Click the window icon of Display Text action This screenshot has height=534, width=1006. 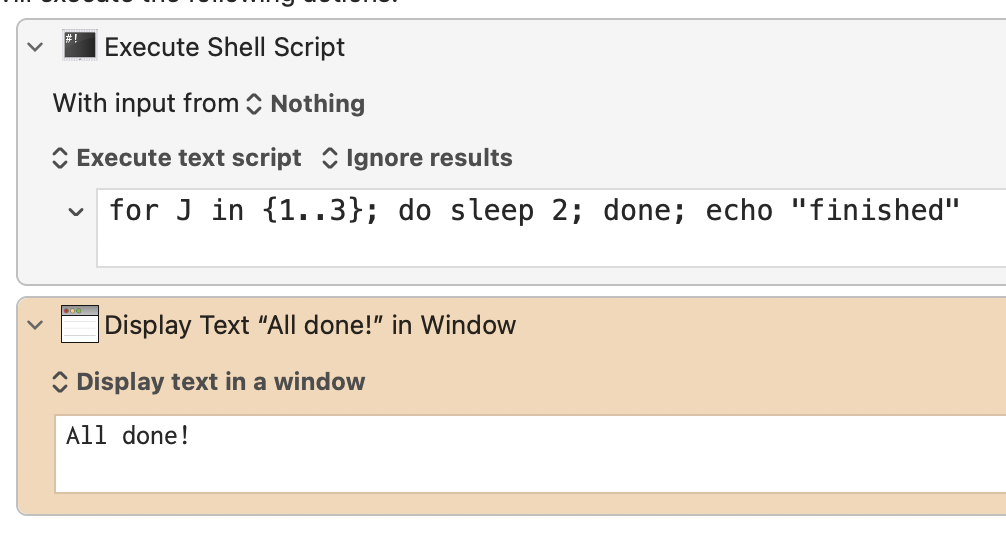pos(79,324)
